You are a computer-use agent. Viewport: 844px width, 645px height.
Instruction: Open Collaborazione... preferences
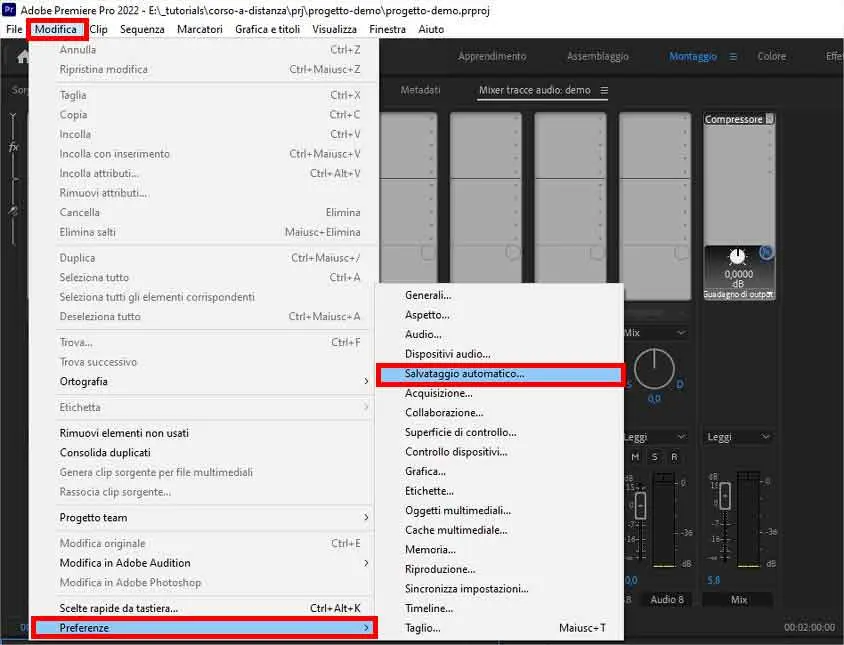click(x=500, y=412)
